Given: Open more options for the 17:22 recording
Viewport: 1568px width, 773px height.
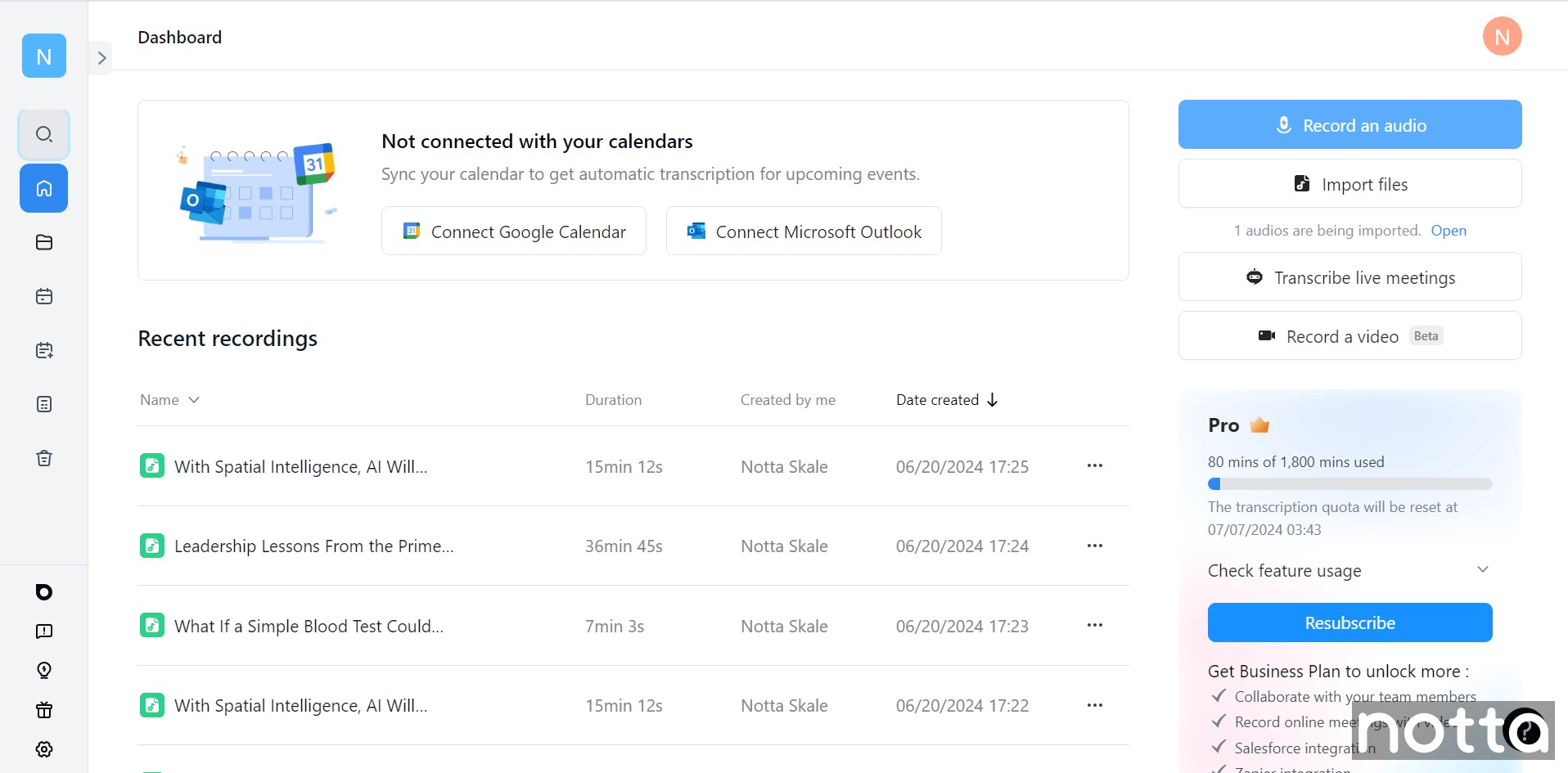Looking at the screenshot, I should (x=1095, y=705).
